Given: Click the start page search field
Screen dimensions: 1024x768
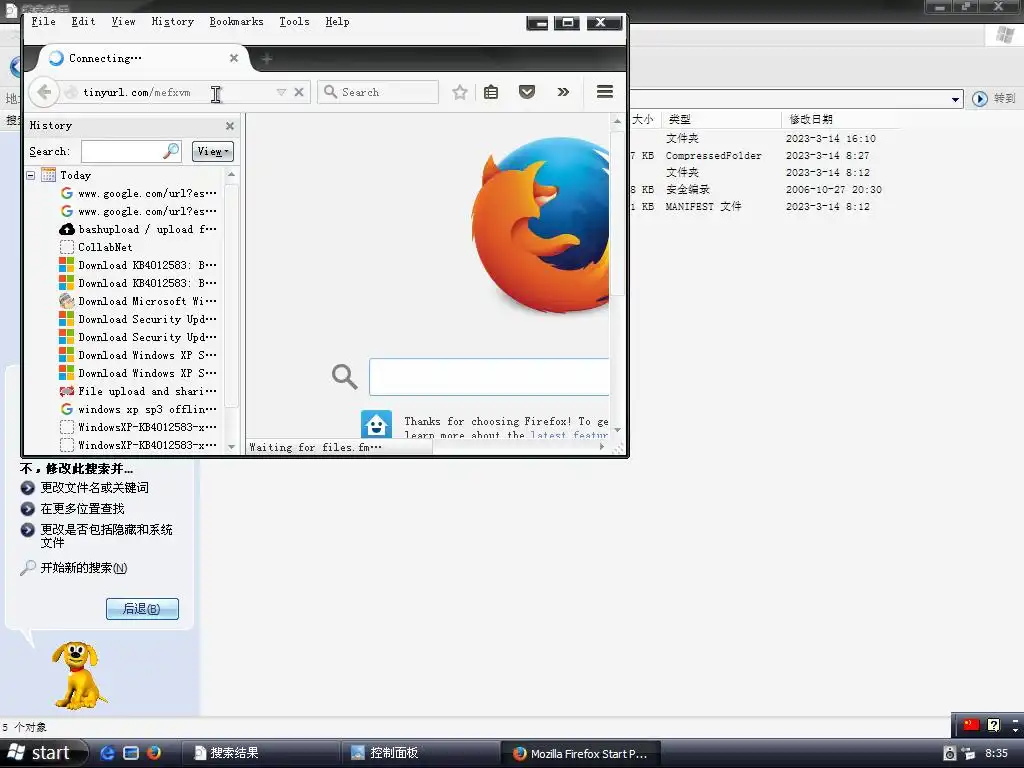Looking at the screenshot, I should pyautogui.click(x=489, y=377).
